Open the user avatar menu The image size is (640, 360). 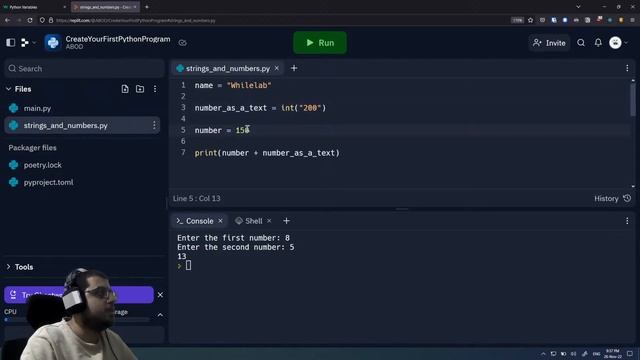(x=616, y=42)
